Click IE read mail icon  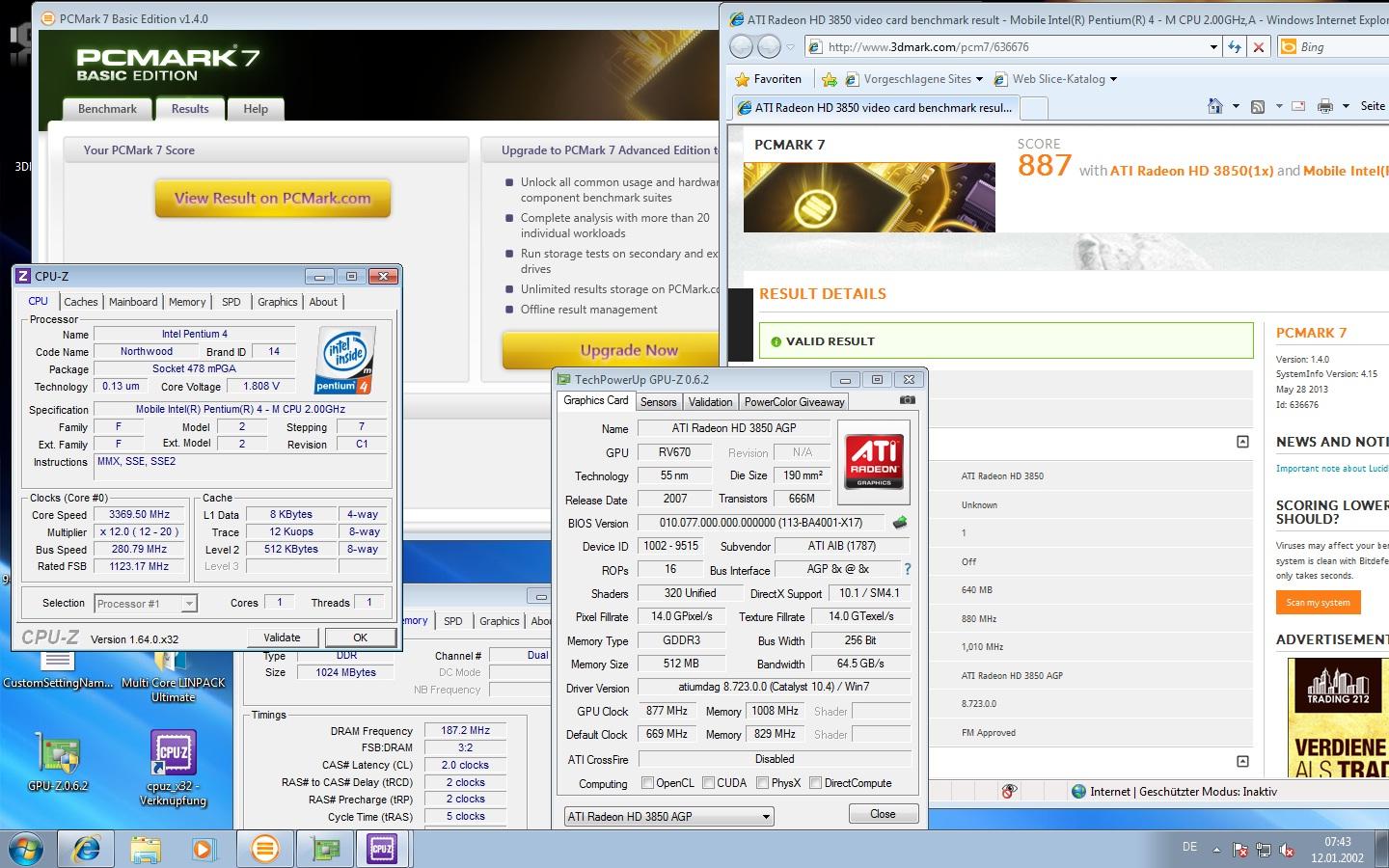[1298, 106]
